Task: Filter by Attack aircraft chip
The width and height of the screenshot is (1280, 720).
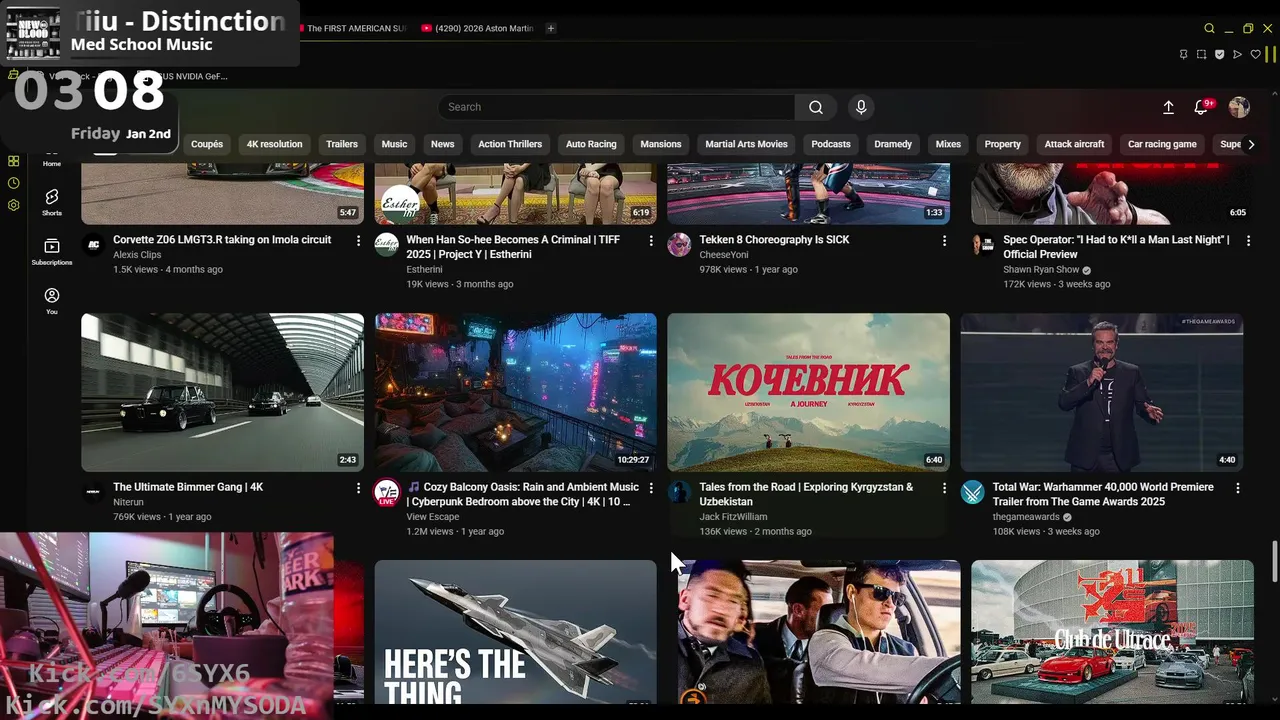Action: (x=1075, y=144)
